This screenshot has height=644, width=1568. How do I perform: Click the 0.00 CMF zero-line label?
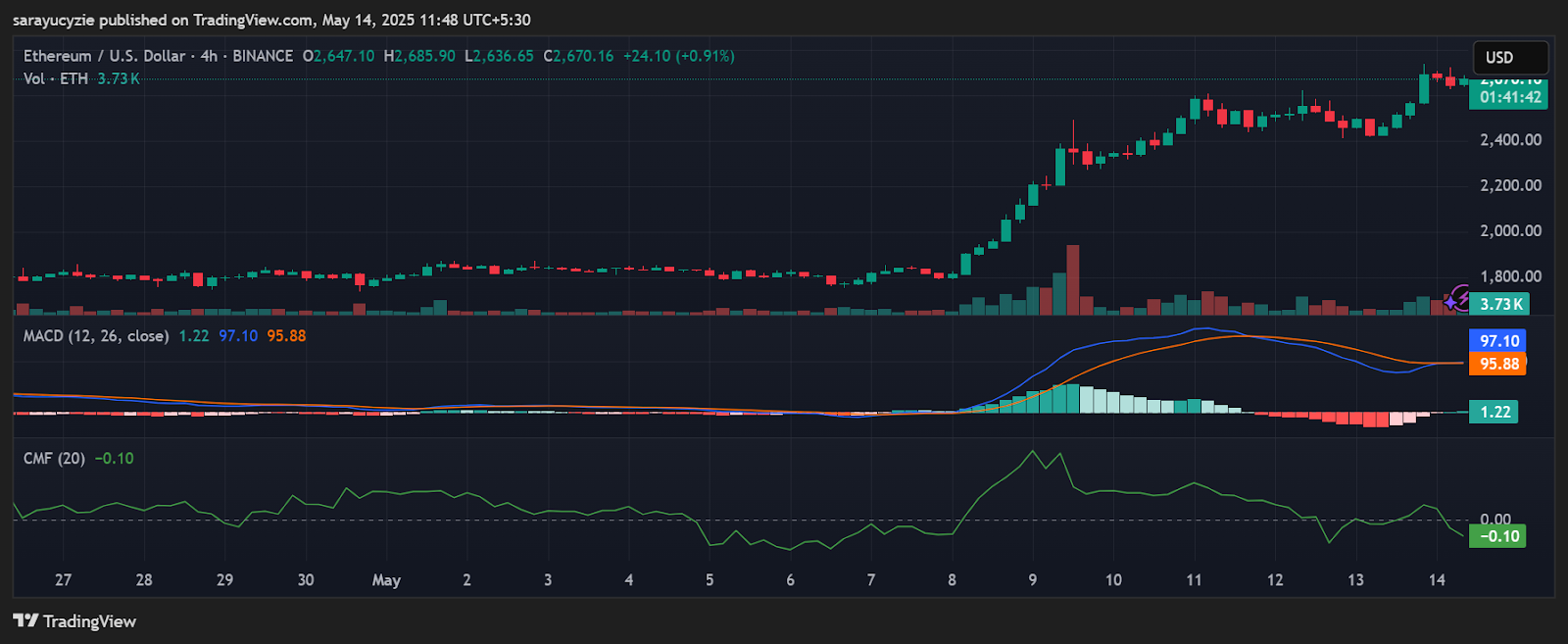tap(1495, 519)
